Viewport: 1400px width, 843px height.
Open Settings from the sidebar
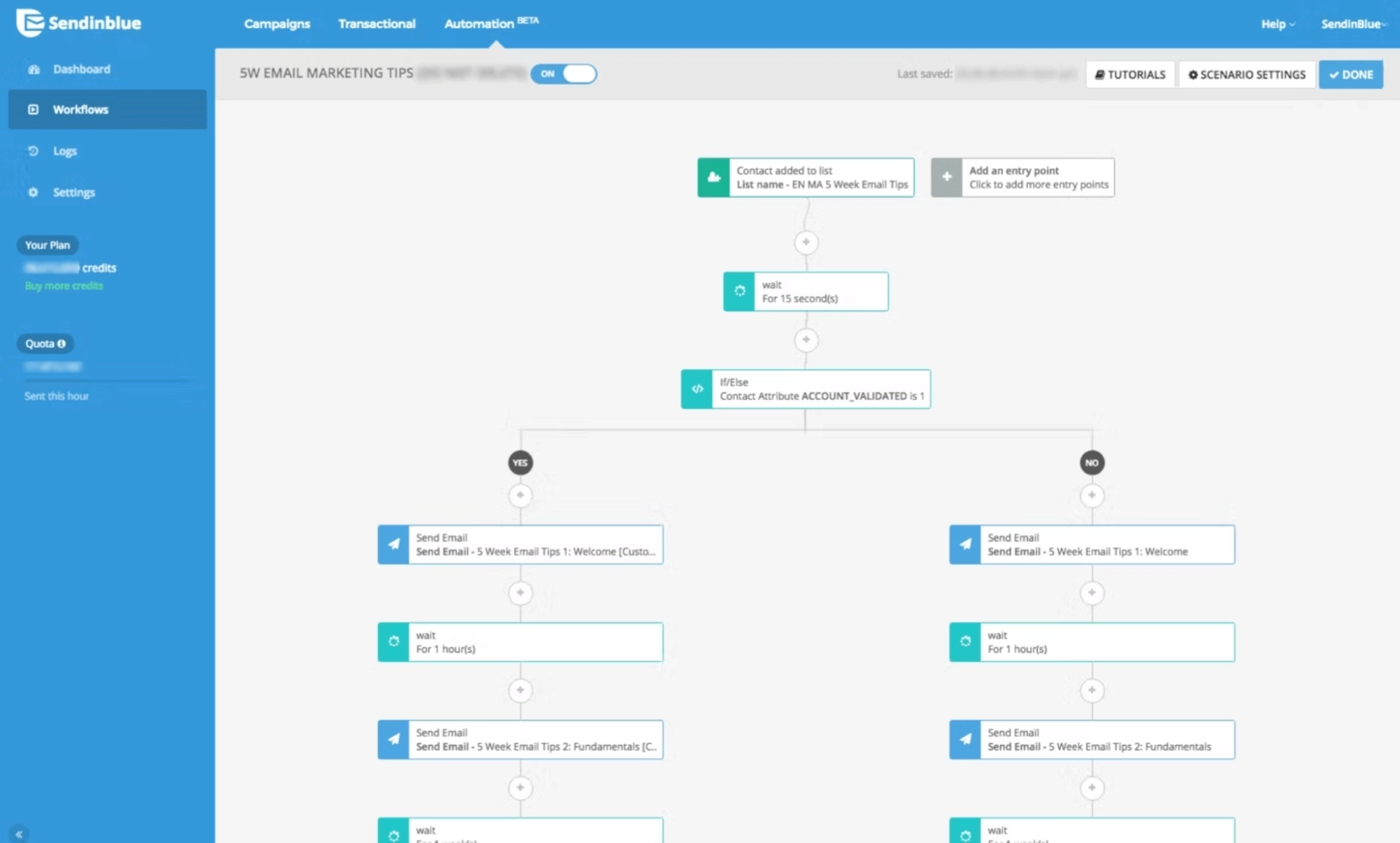(x=32, y=192)
